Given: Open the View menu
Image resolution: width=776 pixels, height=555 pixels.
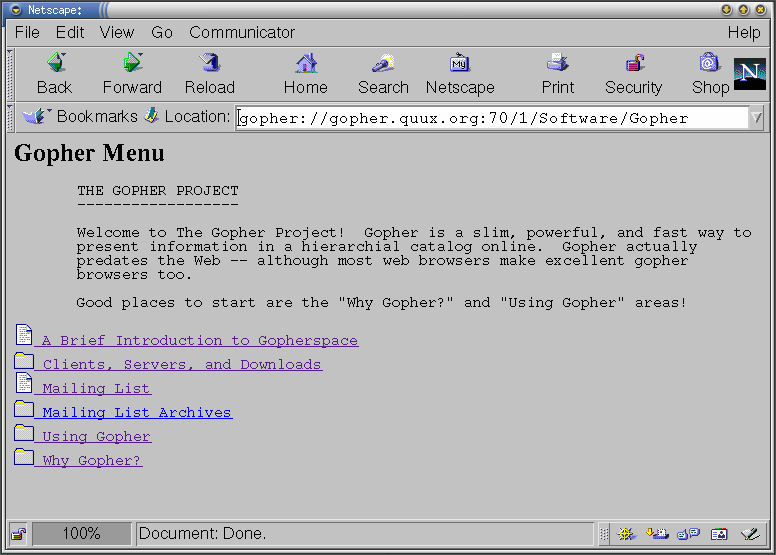Looking at the screenshot, I should (x=117, y=32).
